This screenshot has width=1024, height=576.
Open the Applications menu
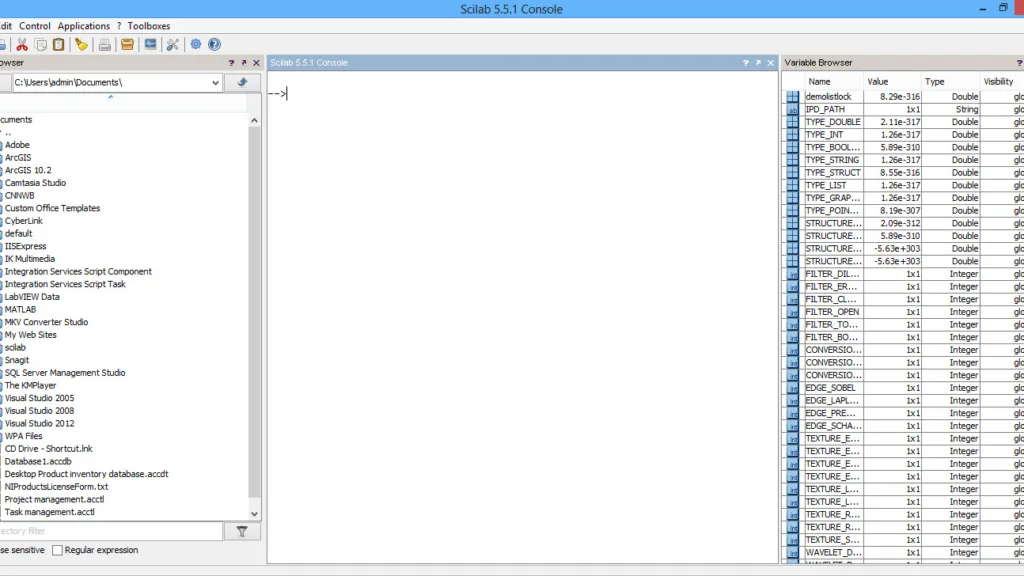click(84, 26)
